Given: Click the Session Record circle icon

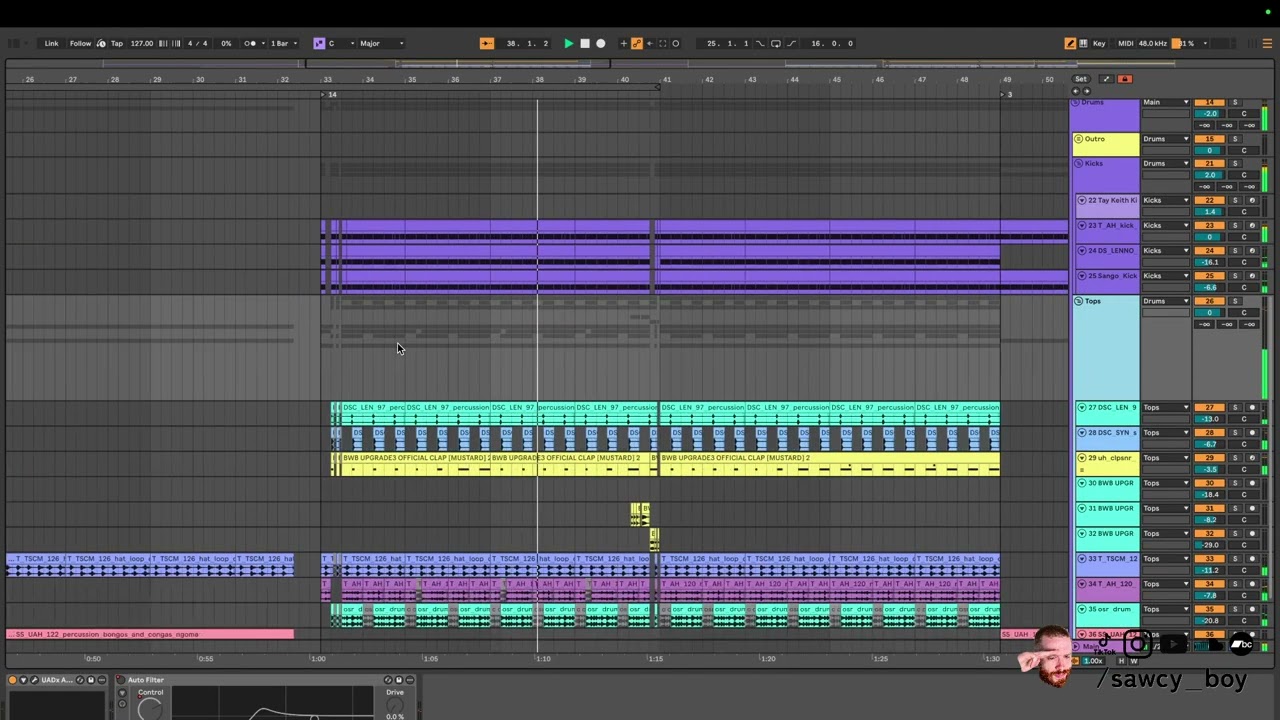Looking at the screenshot, I should [x=675, y=43].
